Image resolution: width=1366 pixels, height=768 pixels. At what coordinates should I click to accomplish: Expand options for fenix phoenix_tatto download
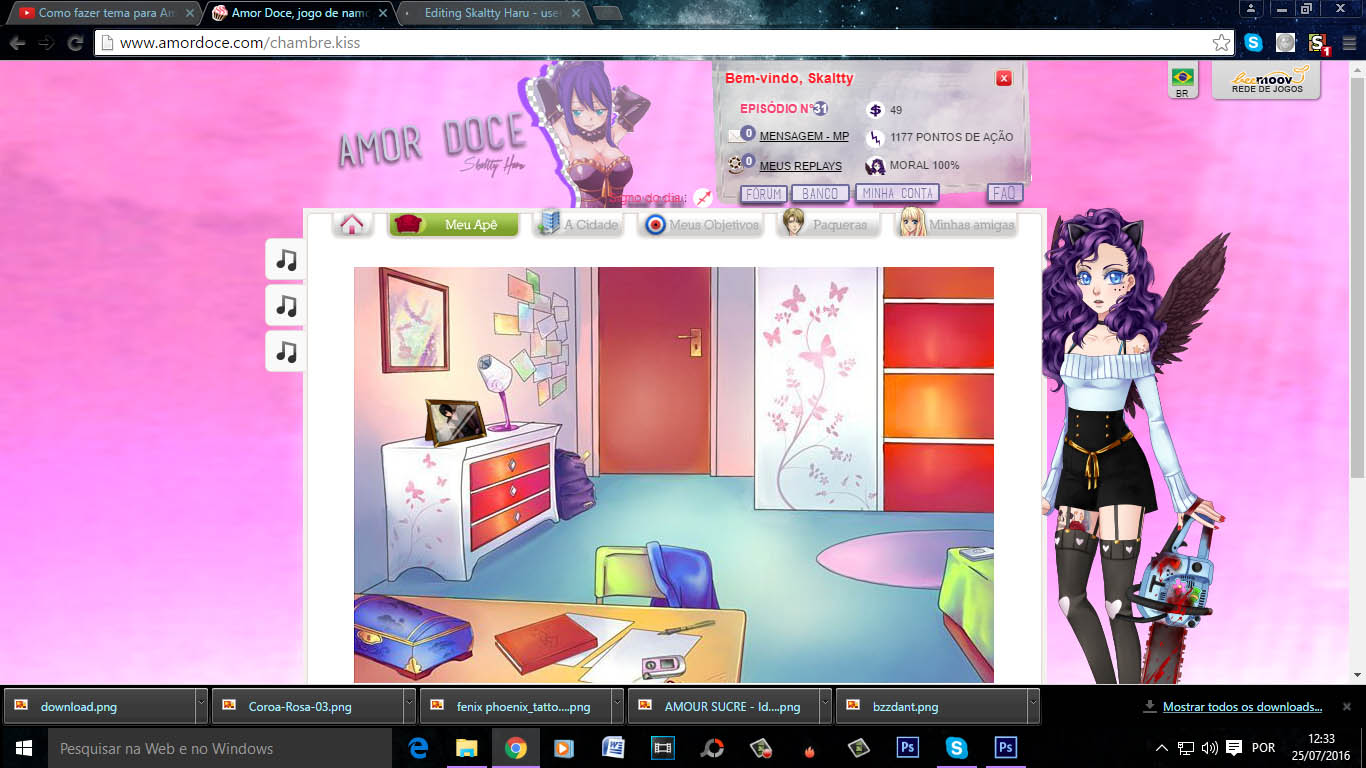tap(617, 706)
